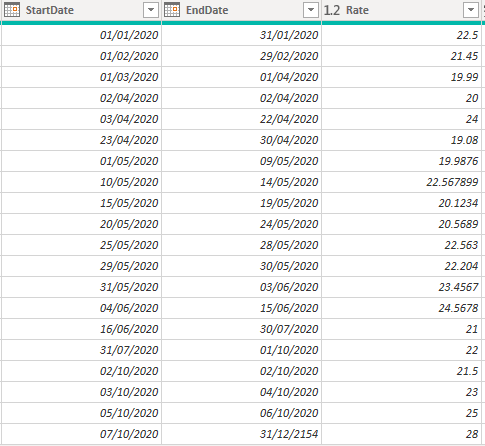Select StartDate cell 31/07/2020
The height and width of the screenshot is (446, 485).
(x=81, y=350)
